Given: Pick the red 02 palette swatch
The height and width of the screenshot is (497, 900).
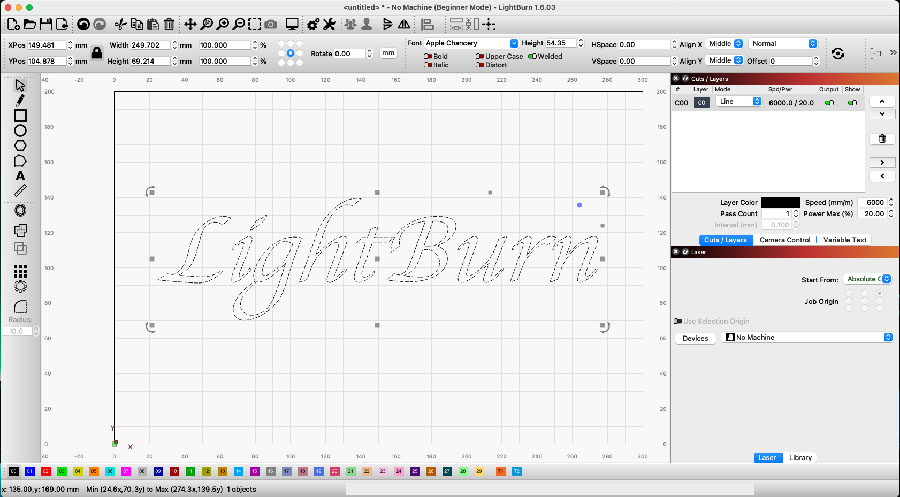Looking at the screenshot, I should pos(46,471).
